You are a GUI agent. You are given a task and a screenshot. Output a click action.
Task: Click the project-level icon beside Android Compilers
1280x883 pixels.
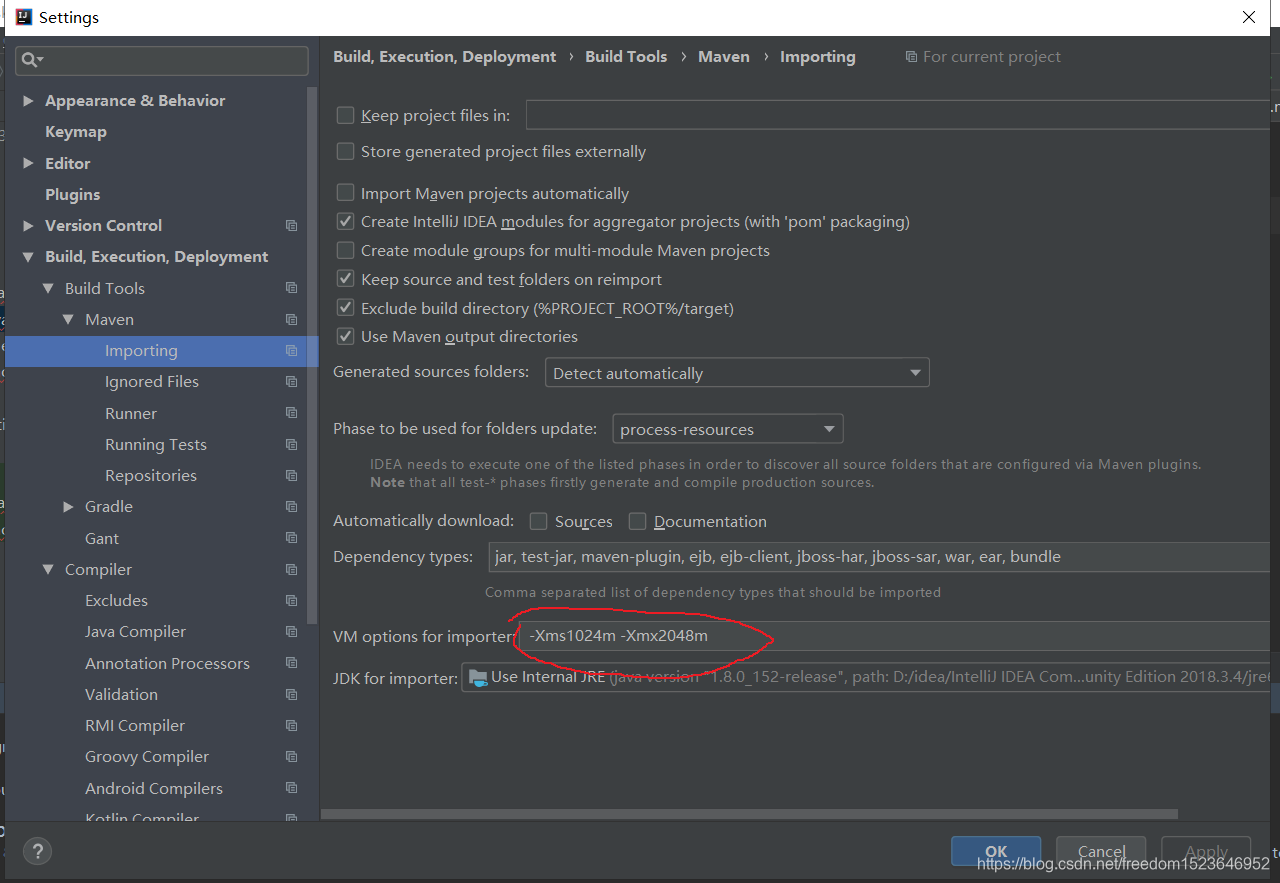pyautogui.click(x=291, y=788)
